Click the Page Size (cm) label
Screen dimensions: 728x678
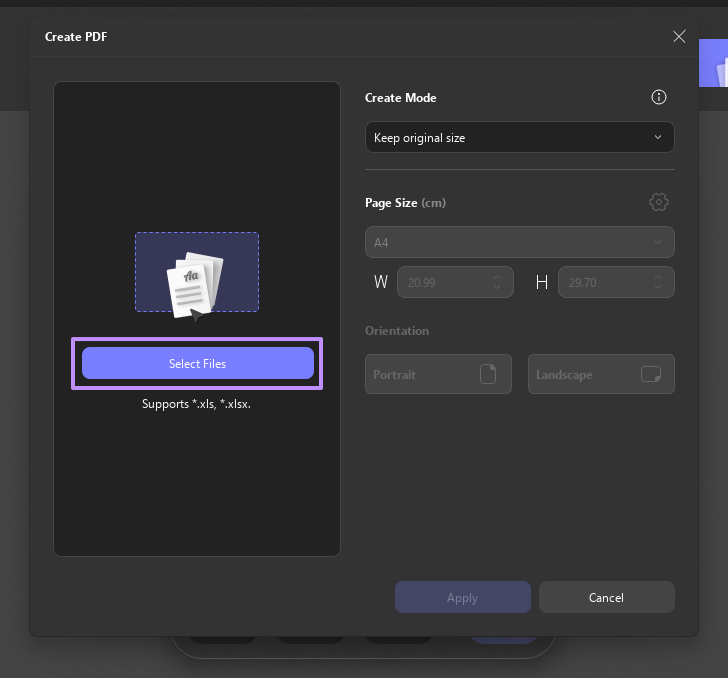[405, 203]
